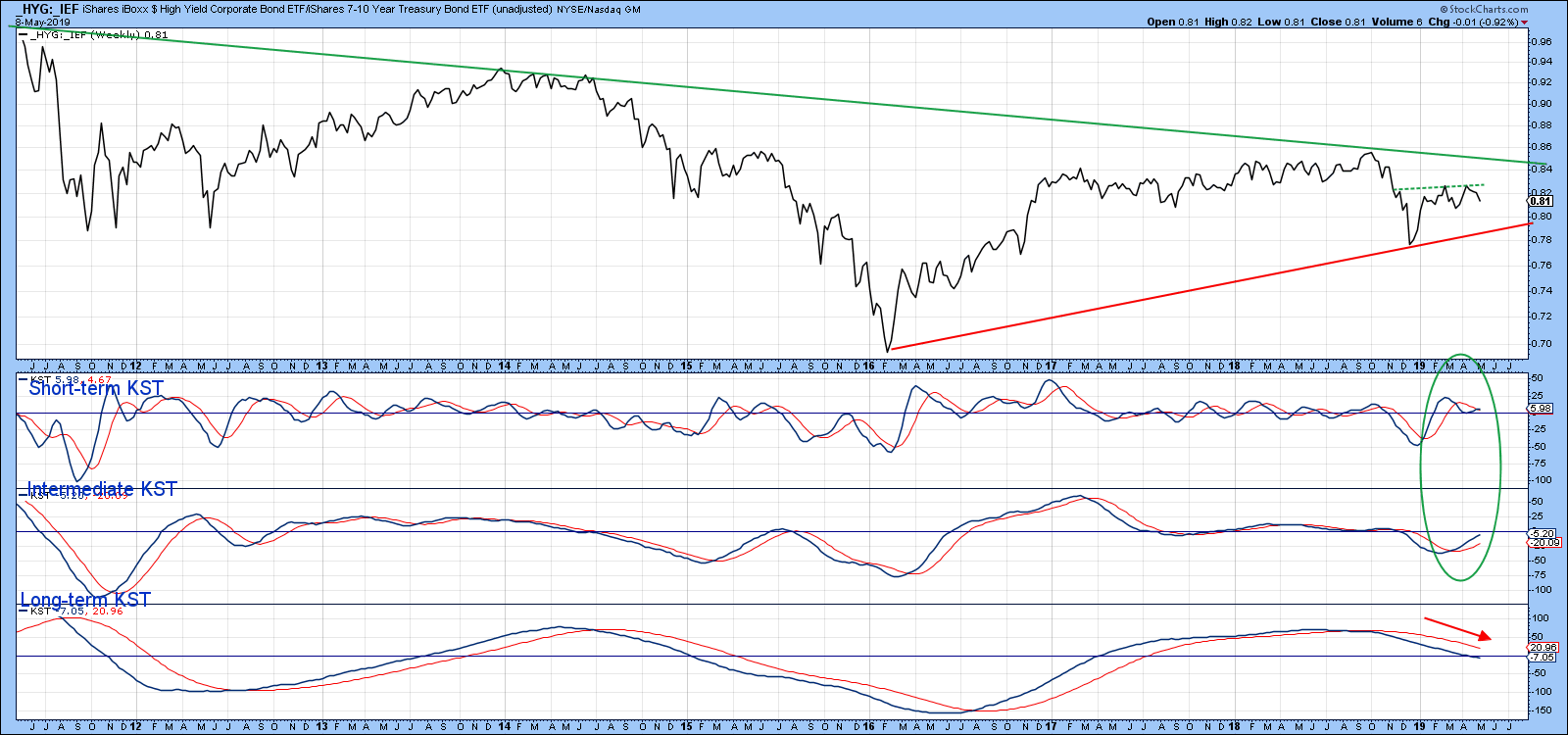The width and height of the screenshot is (1568, 735).
Task: Click year 16 on the price chart date axis
Action: point(868,367)
